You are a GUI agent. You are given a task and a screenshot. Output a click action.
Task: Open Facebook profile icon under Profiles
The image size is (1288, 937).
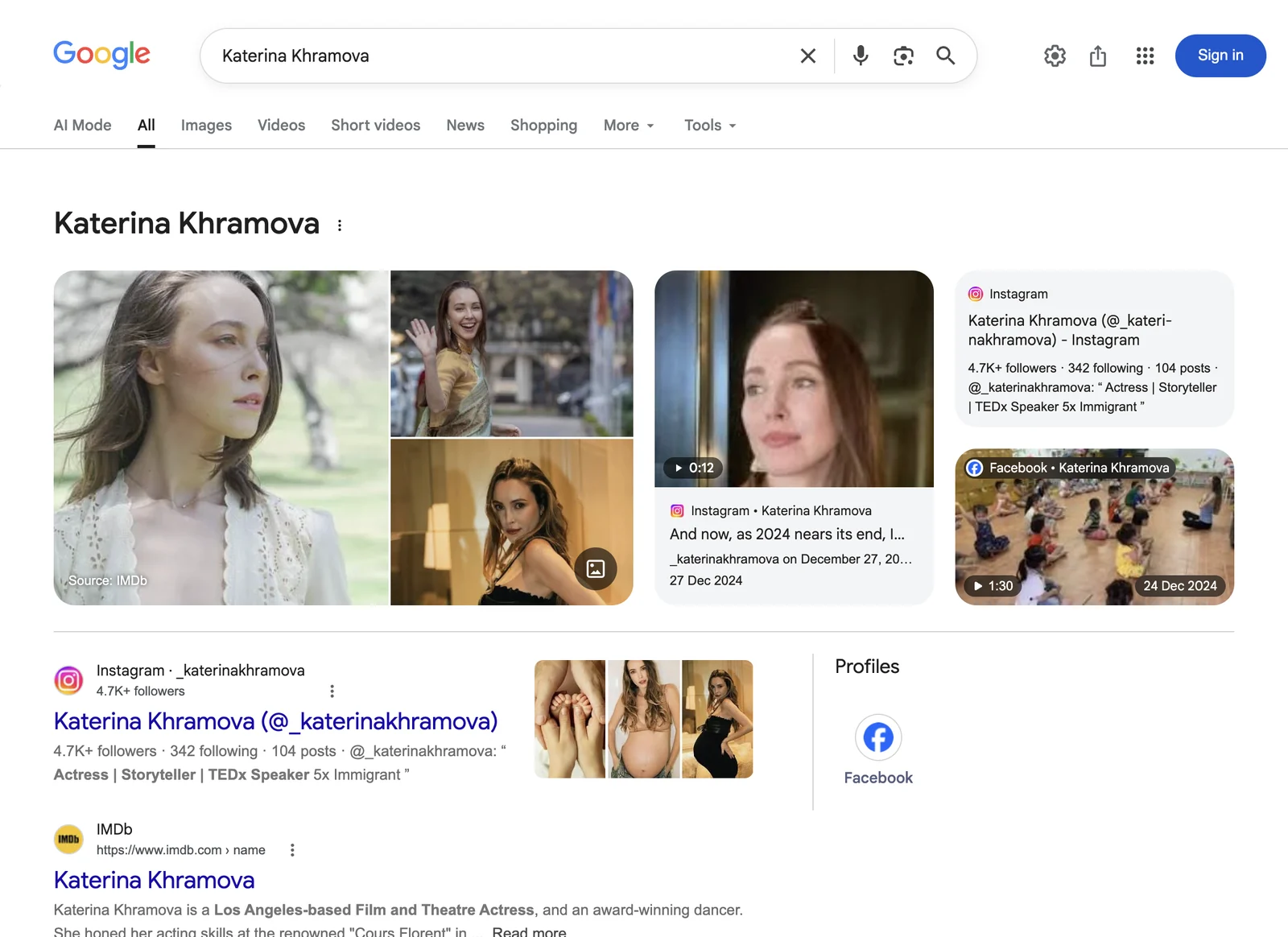[x=878, y=737]
